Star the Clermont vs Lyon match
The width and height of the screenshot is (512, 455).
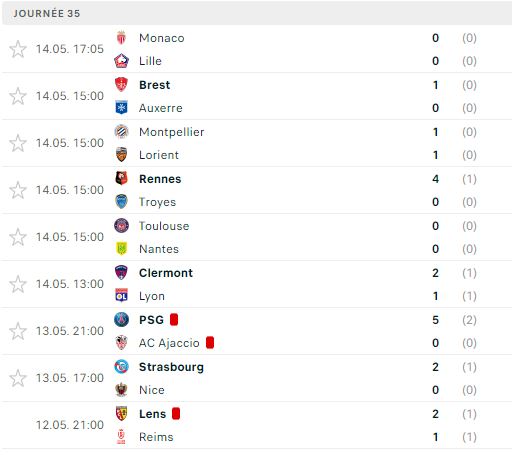coord(18,284)
